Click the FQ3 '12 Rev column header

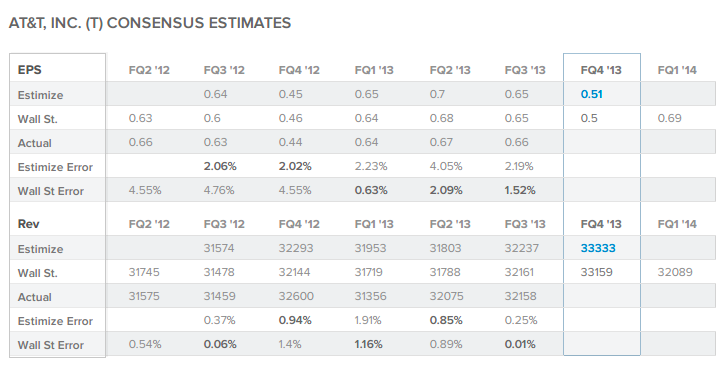coord(224,224)
